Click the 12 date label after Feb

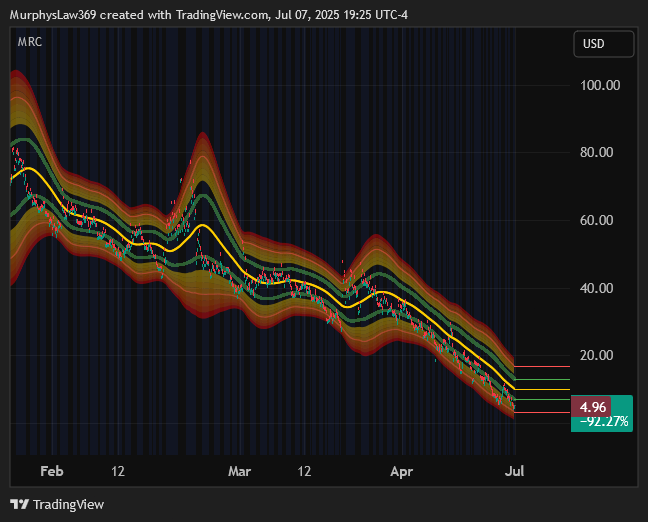click(118, 471)
